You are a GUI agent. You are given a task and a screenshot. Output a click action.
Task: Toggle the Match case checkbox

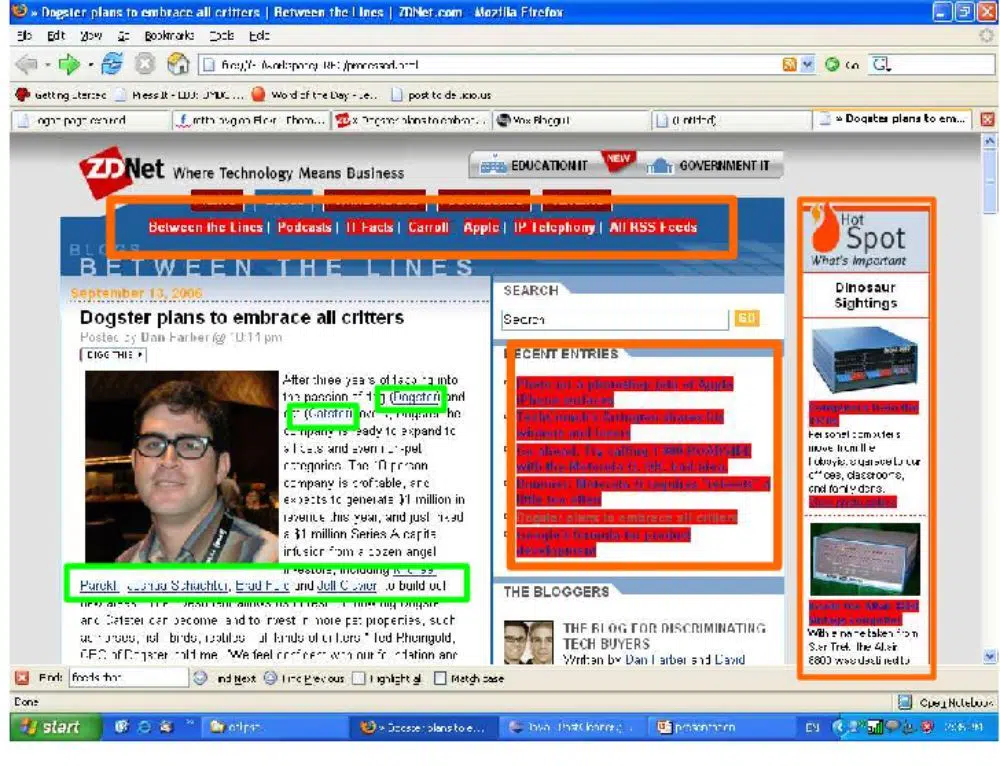click(440, 678)
